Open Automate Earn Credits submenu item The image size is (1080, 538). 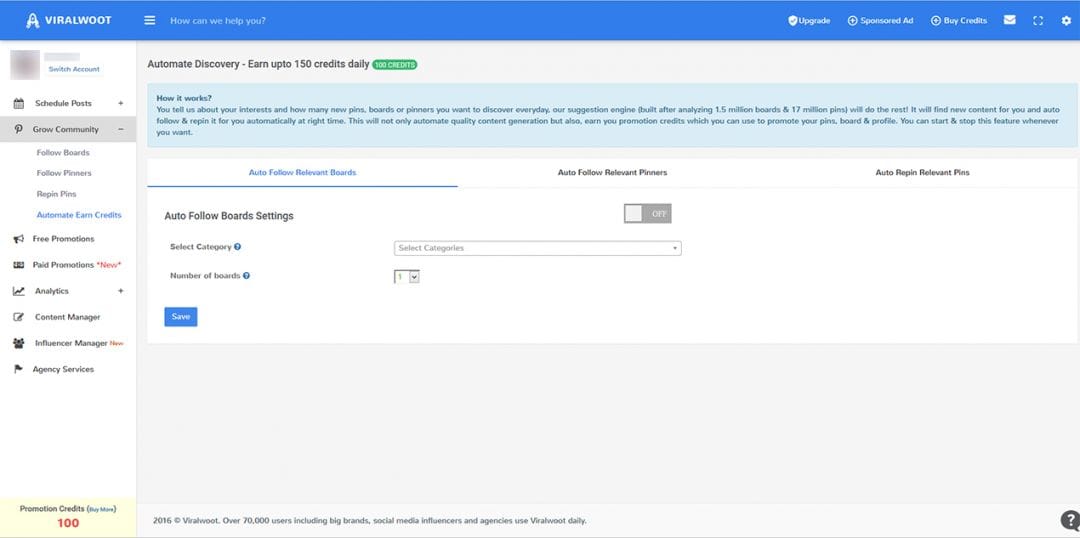coord(79,215)
